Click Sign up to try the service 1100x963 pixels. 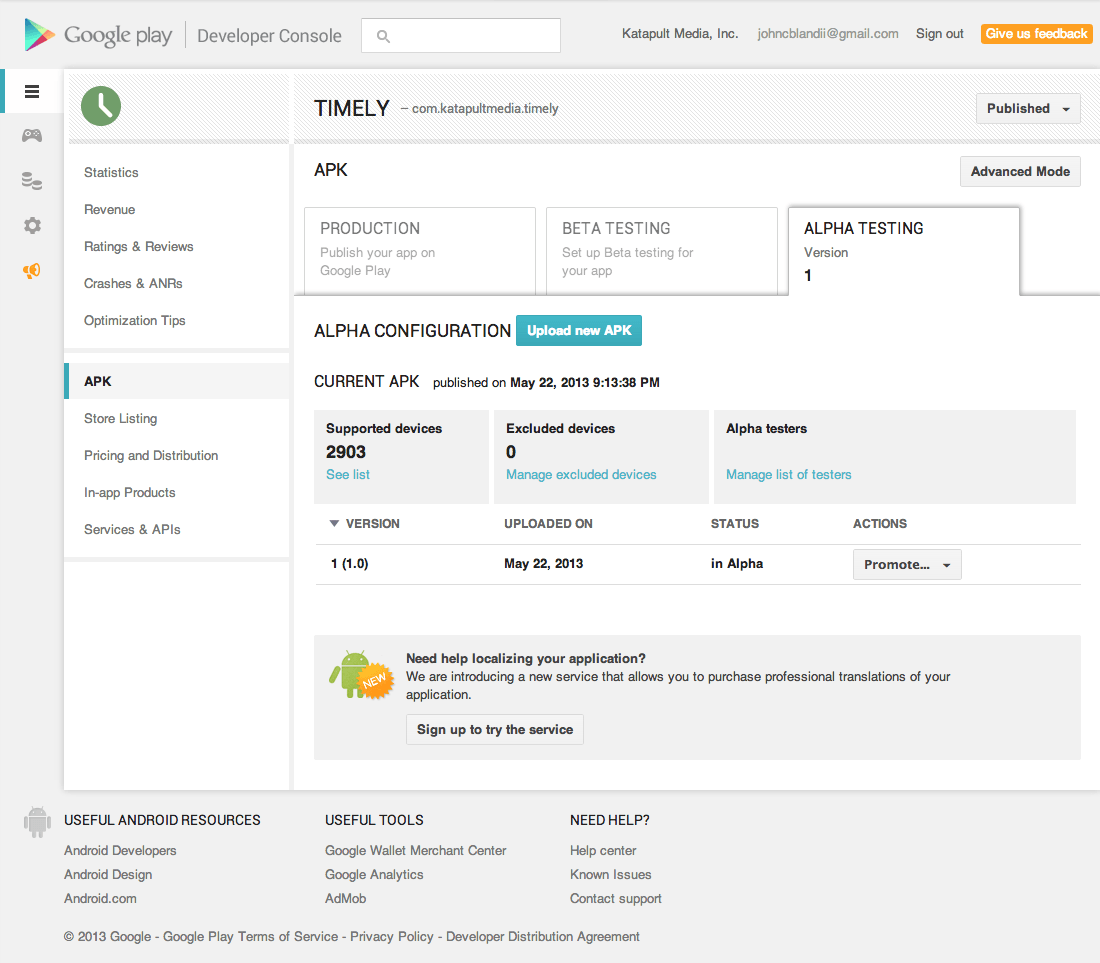pyautogui.click(x=495, y=729)
